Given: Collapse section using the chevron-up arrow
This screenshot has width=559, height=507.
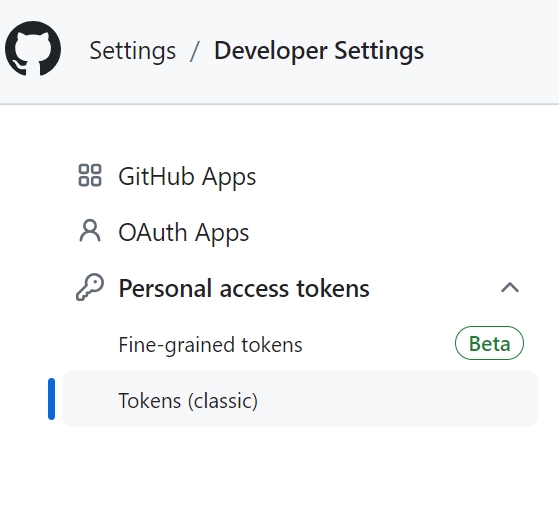Looking at the screenshot, I should click(x=510, y=287).
